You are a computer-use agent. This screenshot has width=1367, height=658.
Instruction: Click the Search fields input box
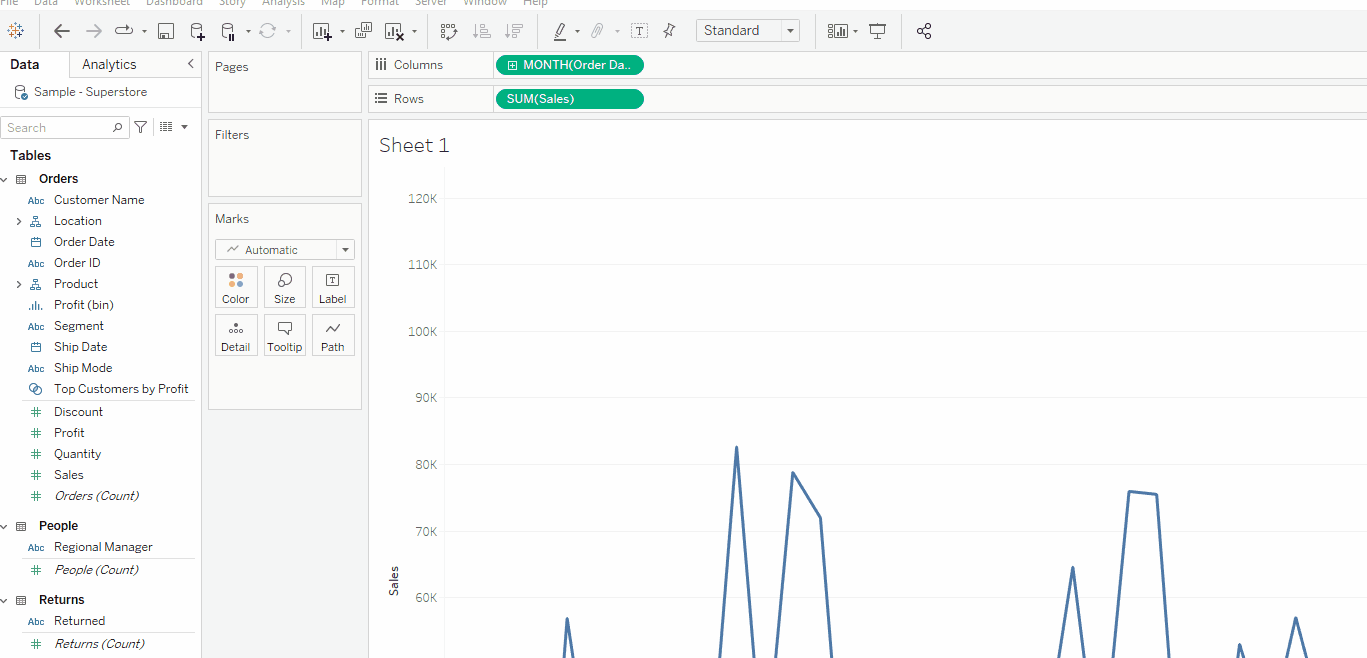click(60, 128)
